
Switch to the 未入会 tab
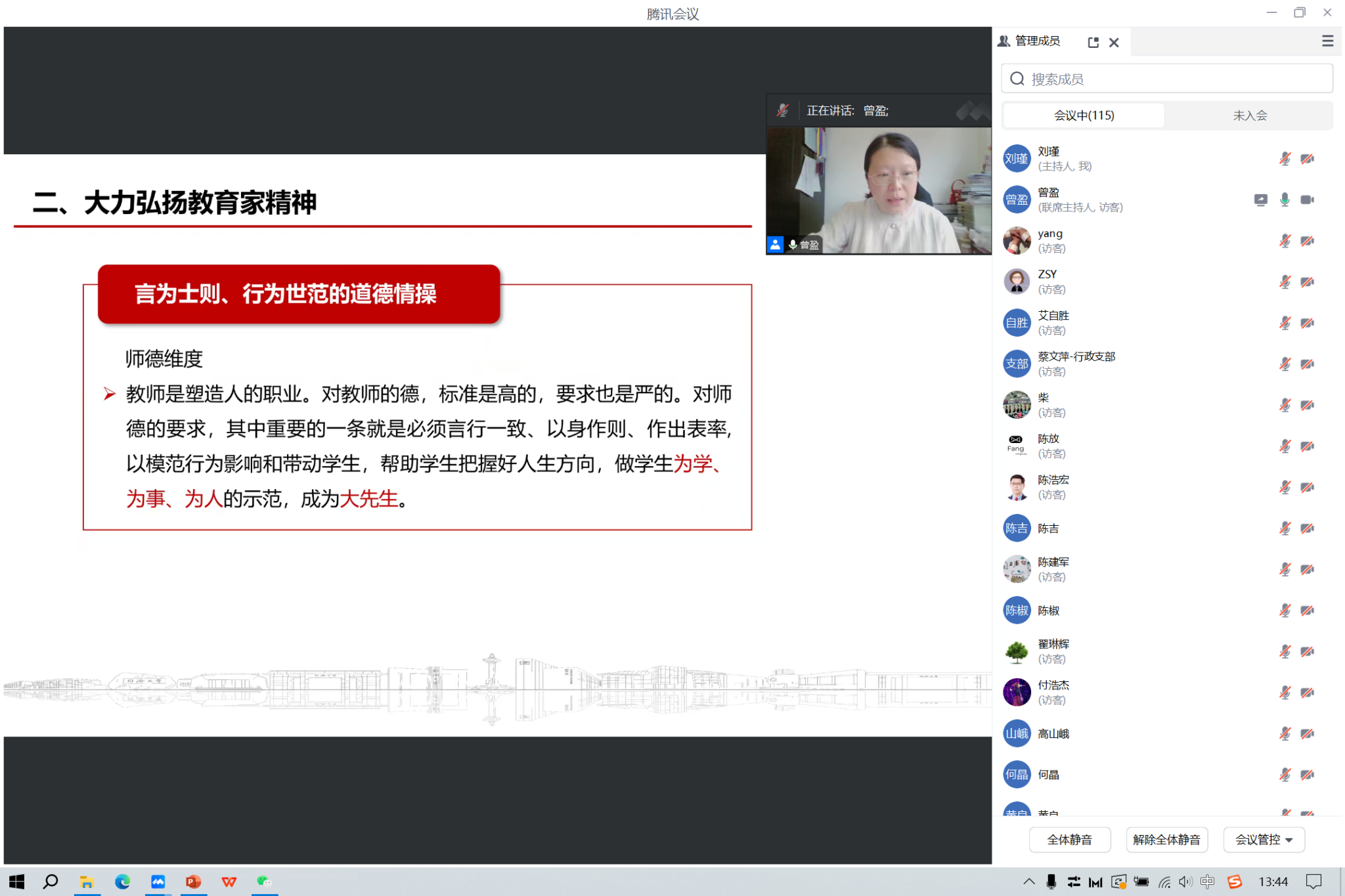pos(1249,116)
